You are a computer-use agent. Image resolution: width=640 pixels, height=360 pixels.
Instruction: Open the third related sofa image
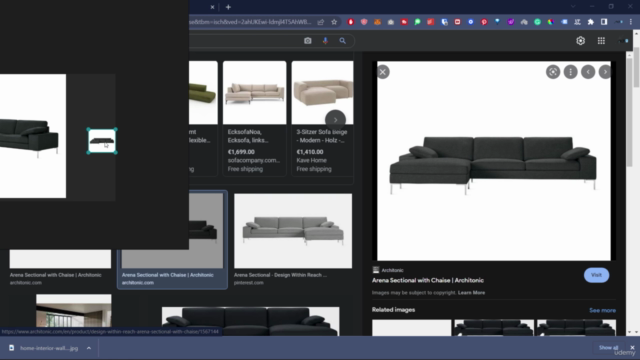[x=576, y=327]
